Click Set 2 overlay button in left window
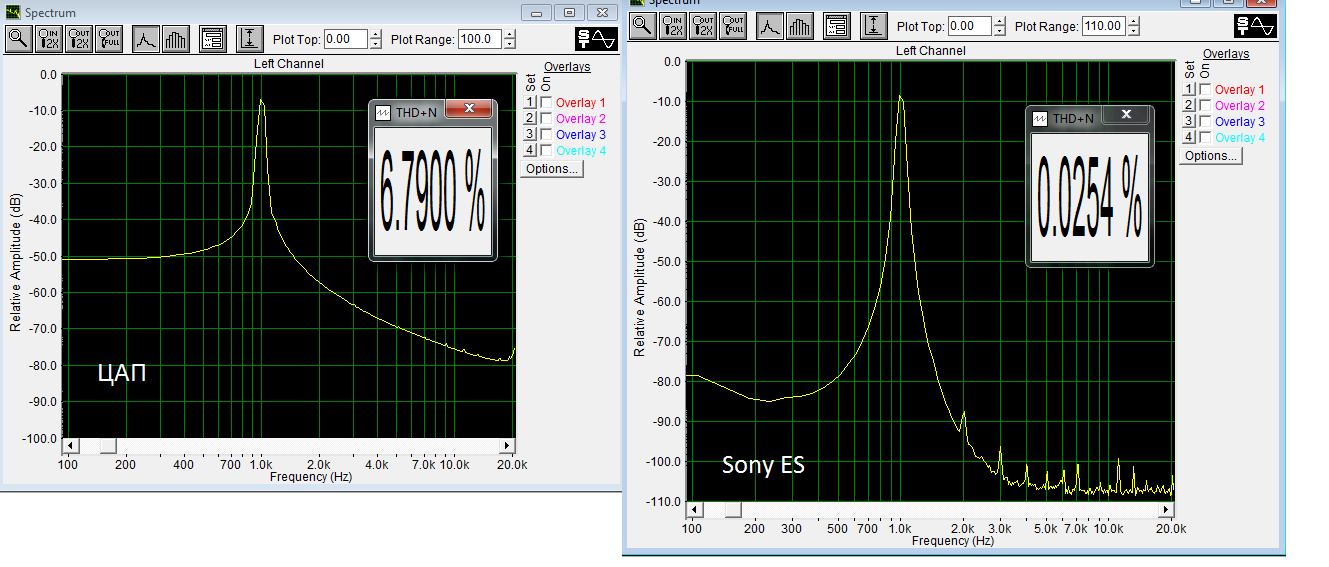 [531, 119]
